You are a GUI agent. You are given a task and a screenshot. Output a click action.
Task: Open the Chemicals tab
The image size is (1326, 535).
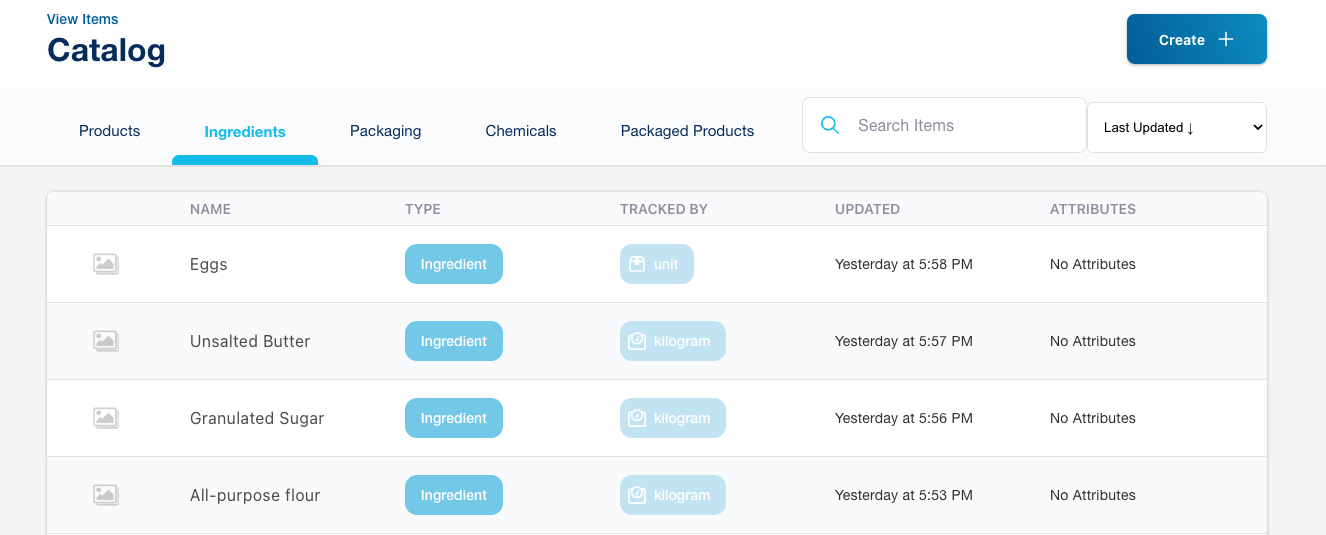[x=521, y=131]
